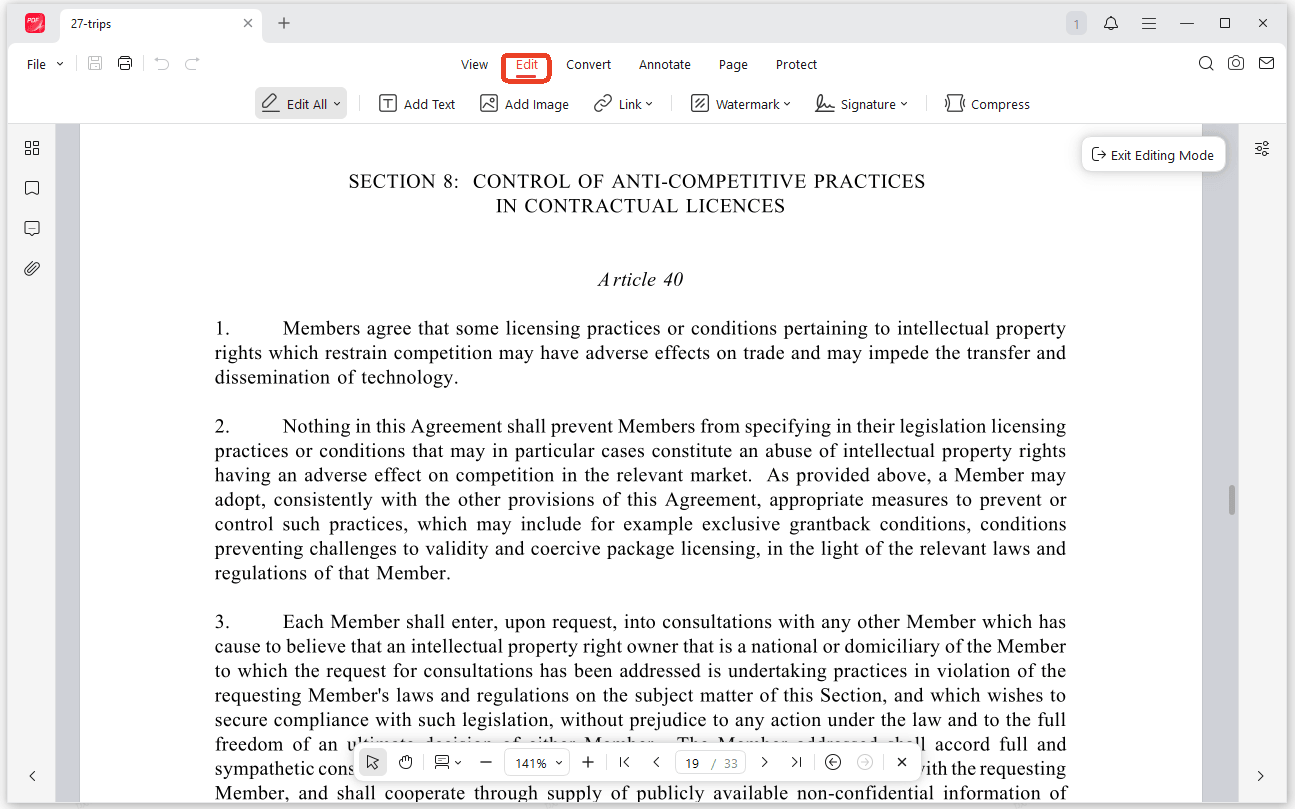Click the PDF app logo icon

coord(35,23)
